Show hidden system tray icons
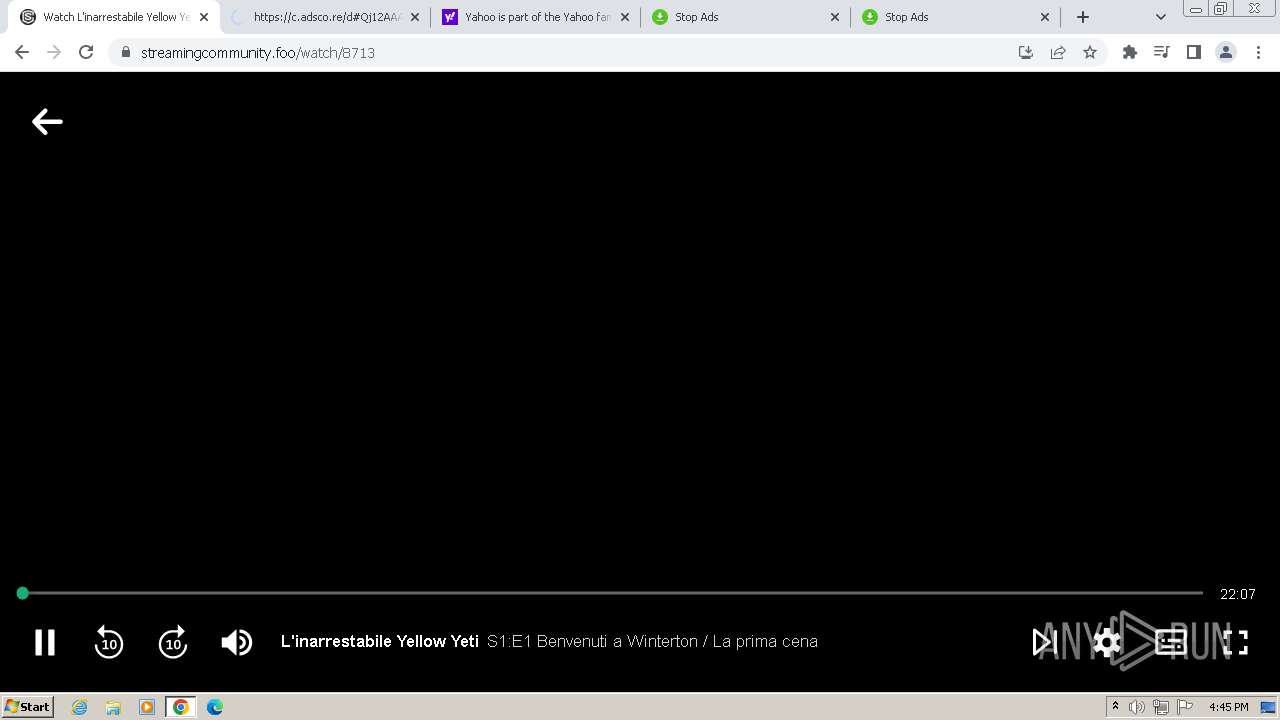 pyautogui.click(x=1115, y=707)
